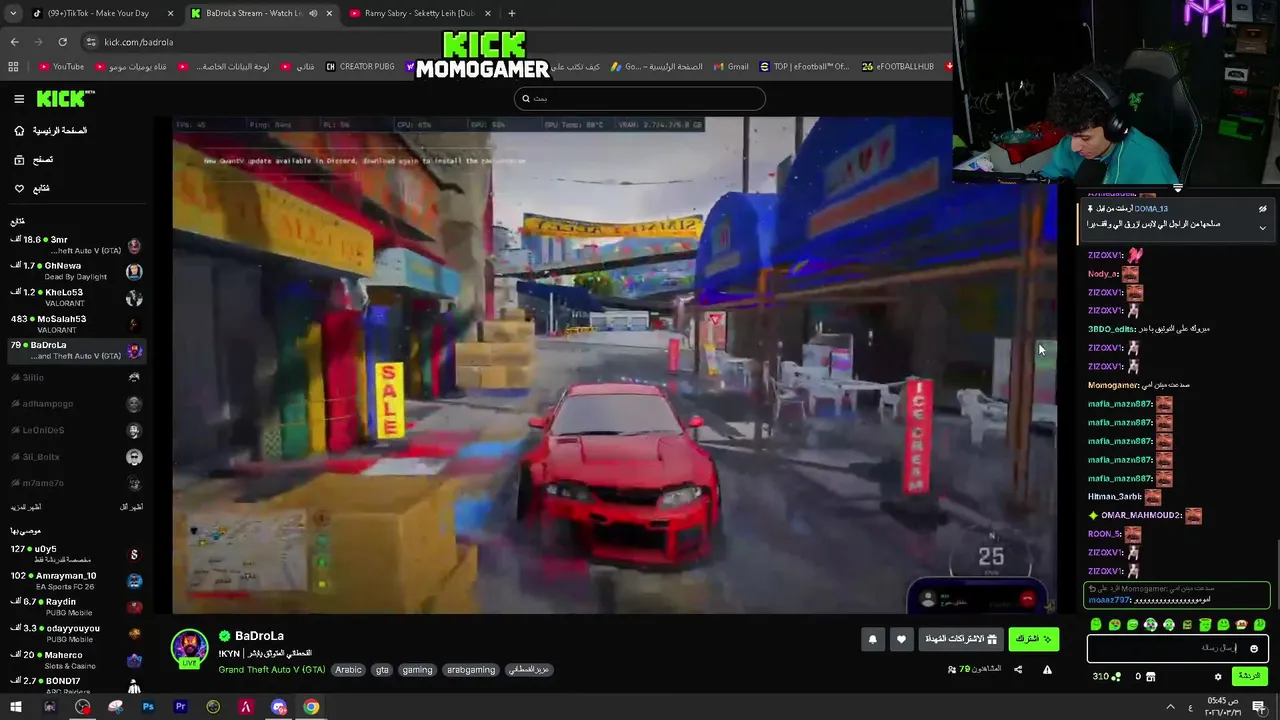Viewport: 1280px width, 720px height.
Task: Click the green chat send button
Action: click(x=1249, y=677)
